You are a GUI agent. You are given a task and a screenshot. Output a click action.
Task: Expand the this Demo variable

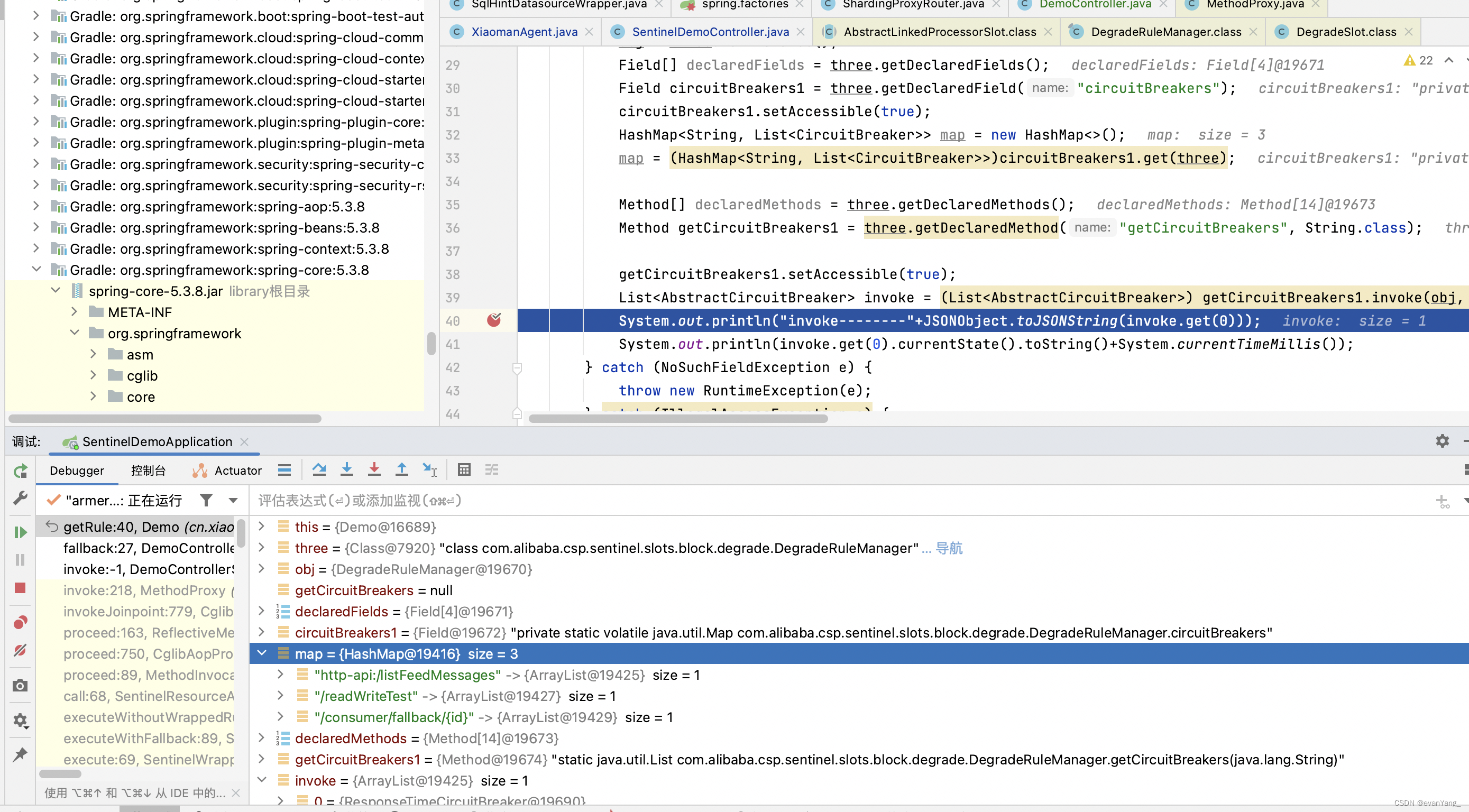pyautogui.click(x=262, y=527)
